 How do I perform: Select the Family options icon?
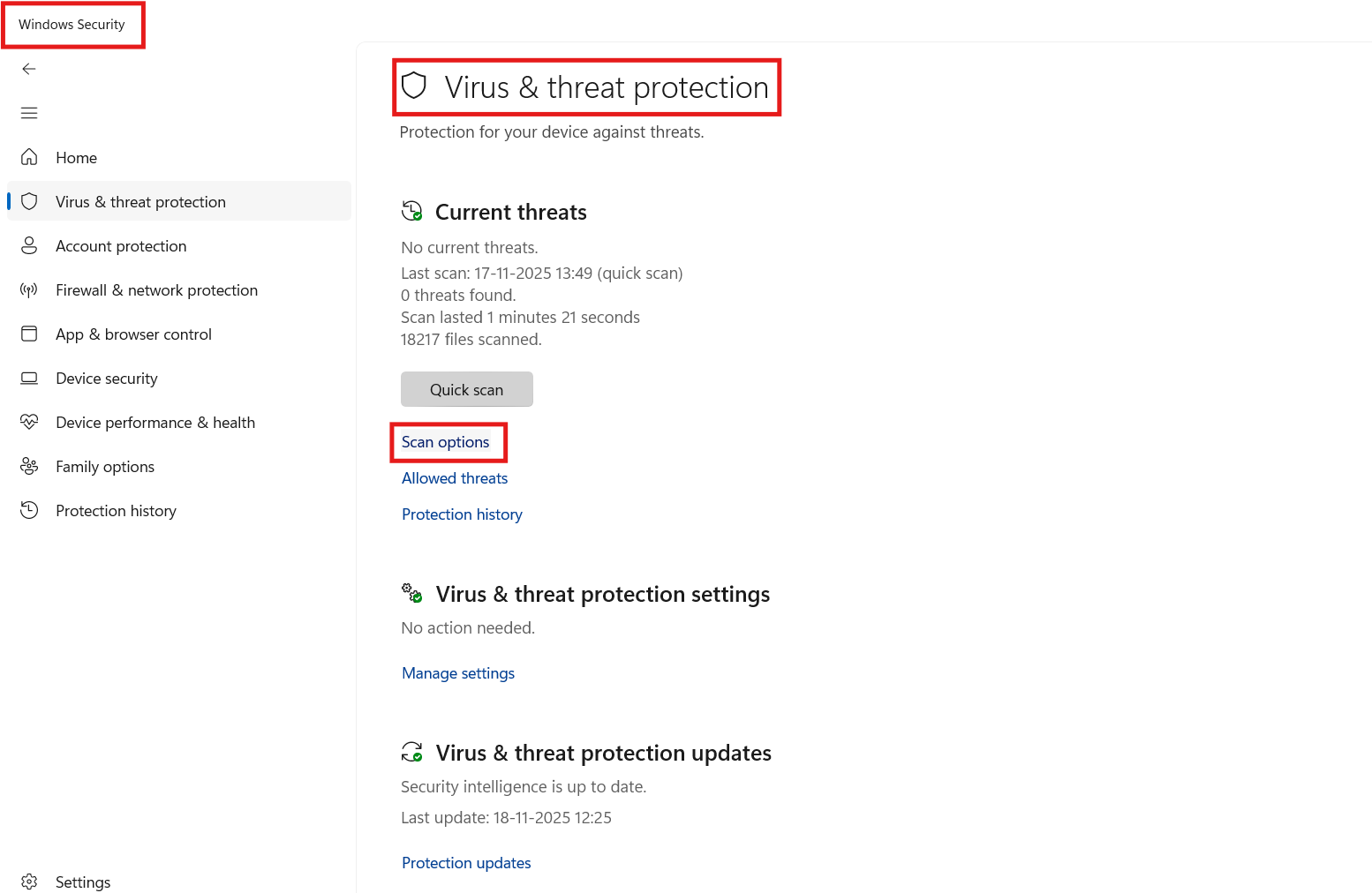coord(29,466)
